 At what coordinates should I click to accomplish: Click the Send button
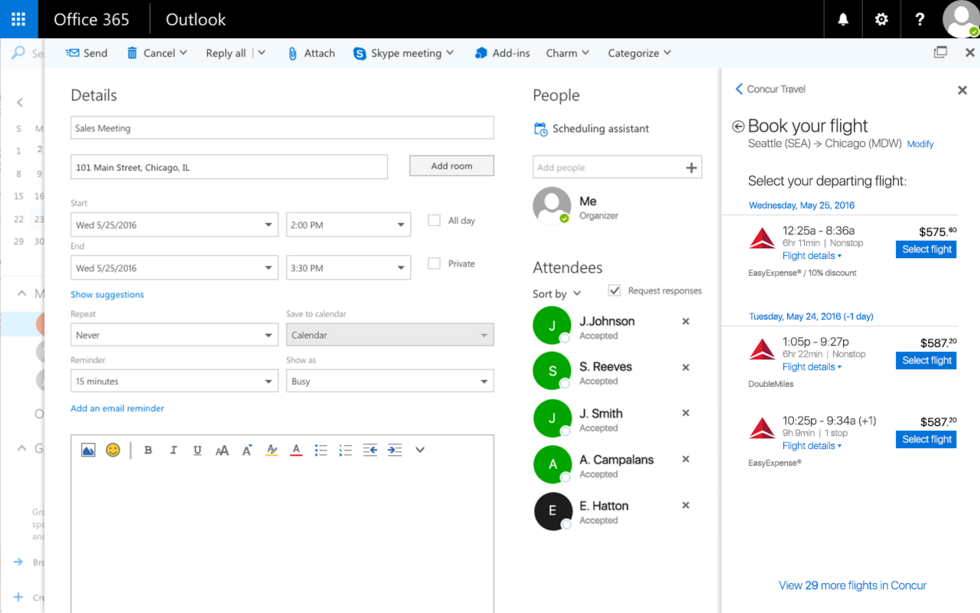87,53
